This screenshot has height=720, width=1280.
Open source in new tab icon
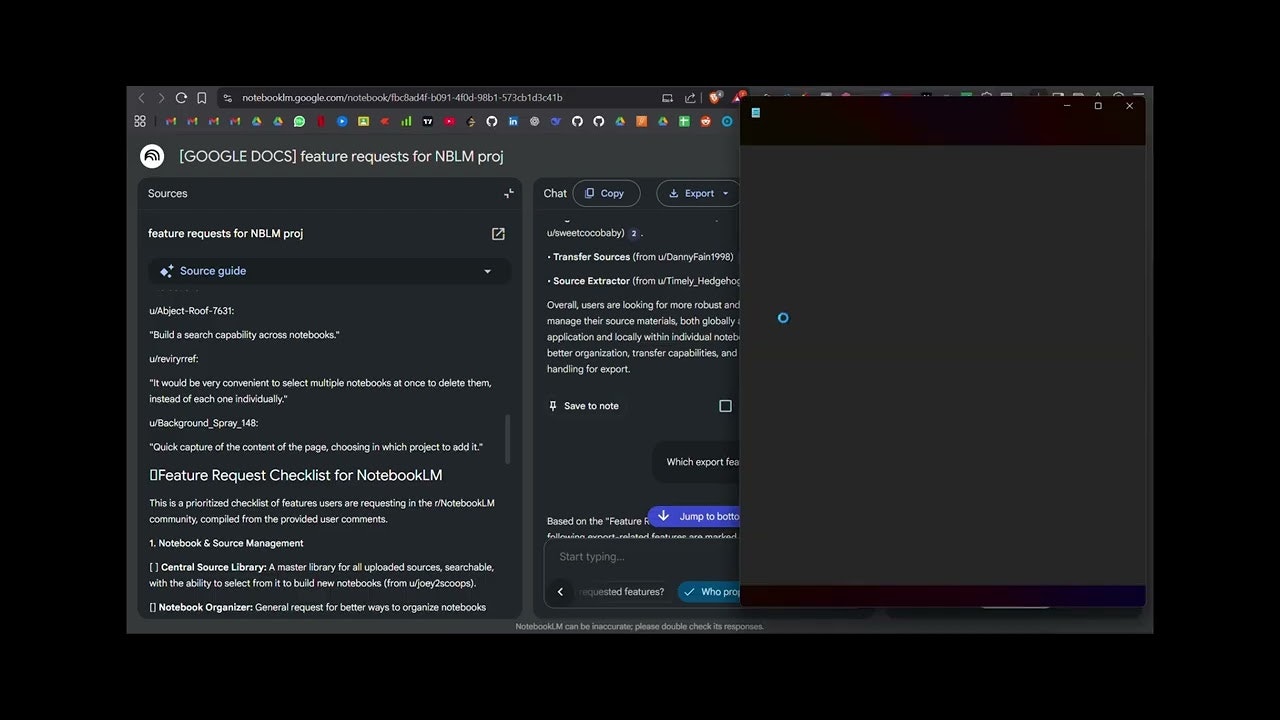(498, 234)
